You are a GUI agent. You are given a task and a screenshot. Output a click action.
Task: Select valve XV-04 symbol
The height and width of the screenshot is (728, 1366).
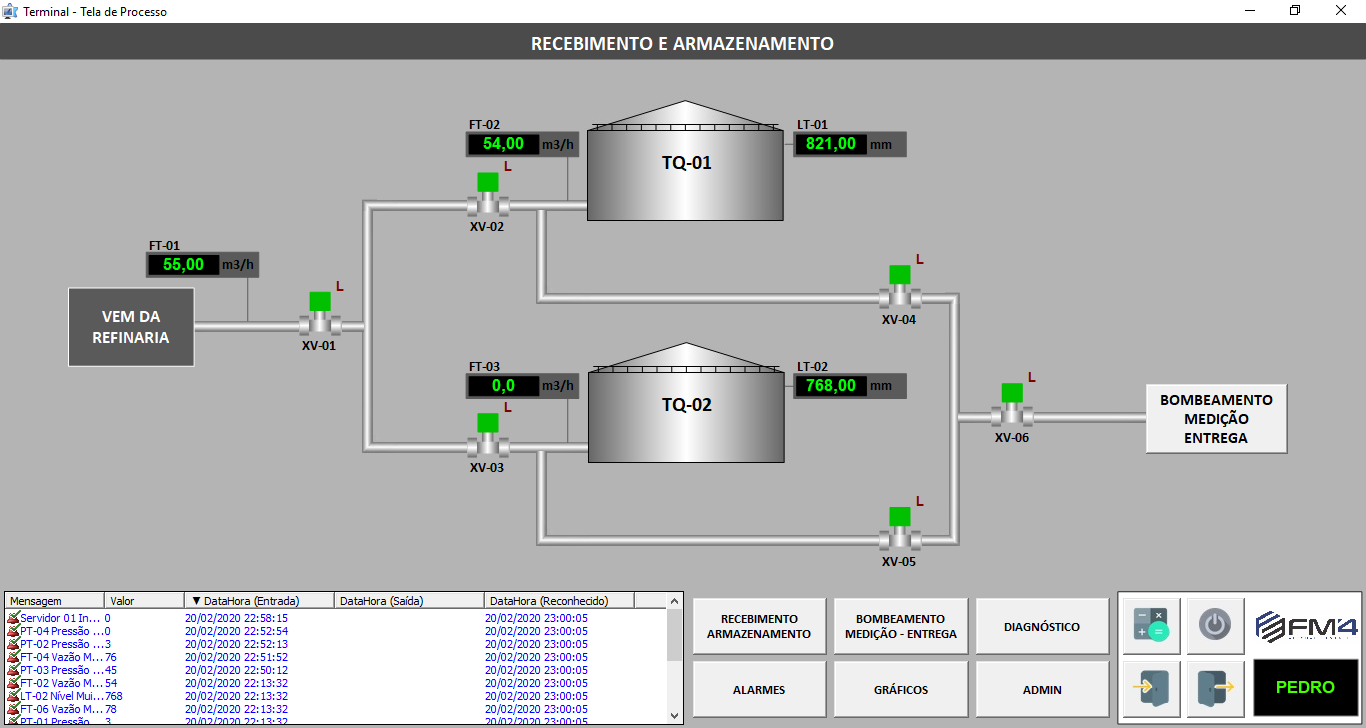[900, 289]
